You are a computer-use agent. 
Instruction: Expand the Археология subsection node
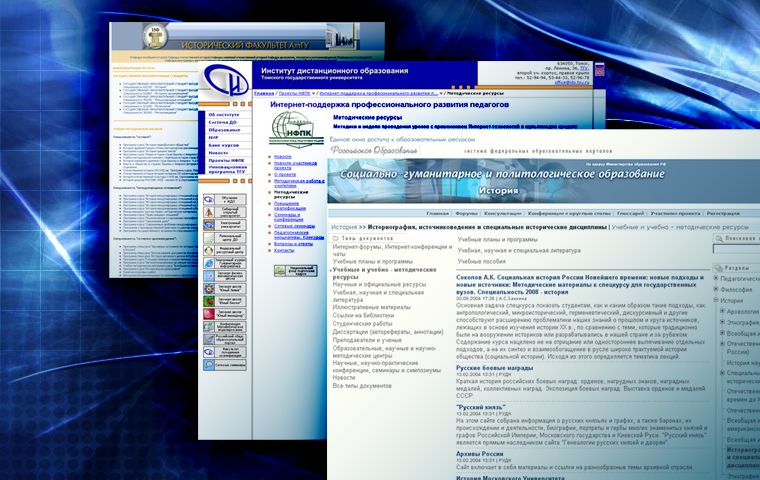pos(723,312)
